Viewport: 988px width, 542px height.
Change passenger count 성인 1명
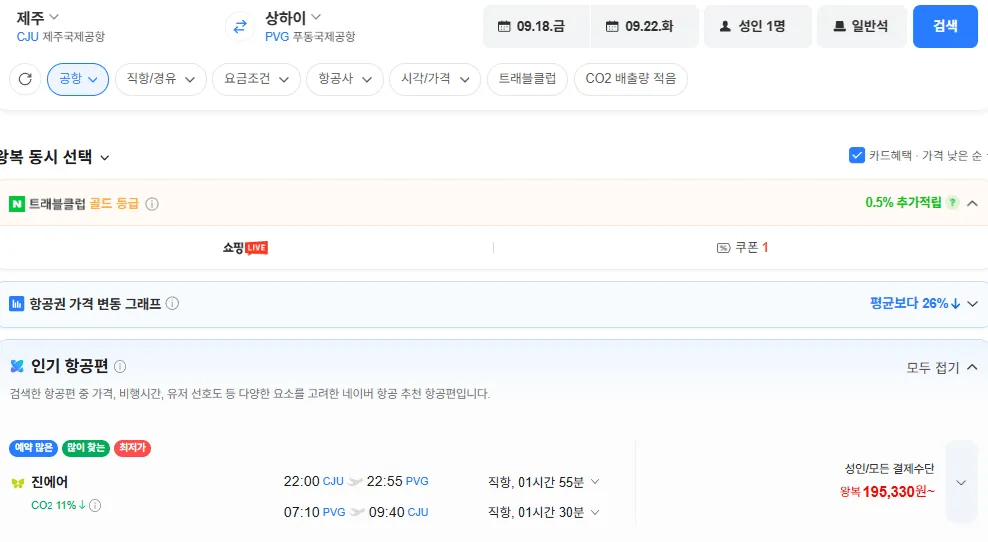point(758,26)
